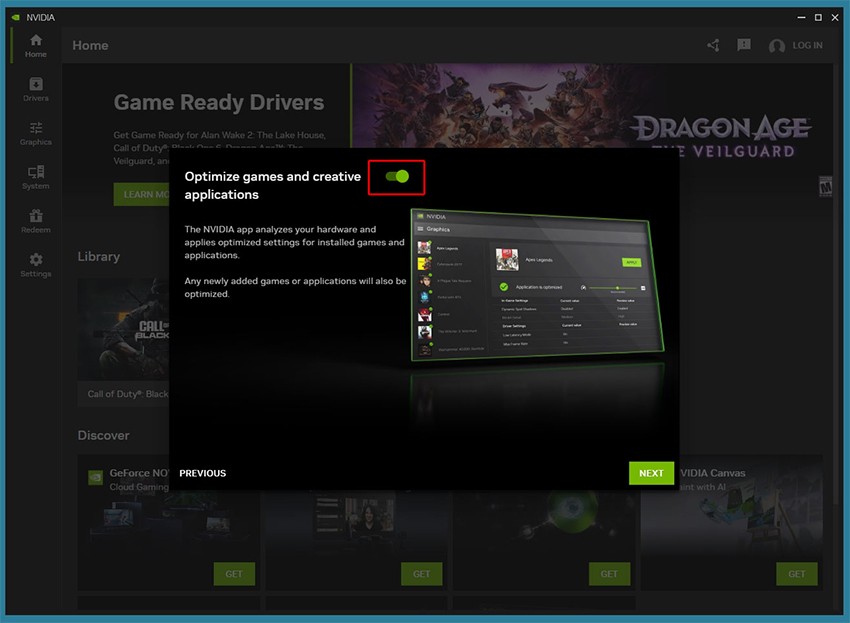
Task: Click the Game Ready Drivers heading
Action: (218, 102)
